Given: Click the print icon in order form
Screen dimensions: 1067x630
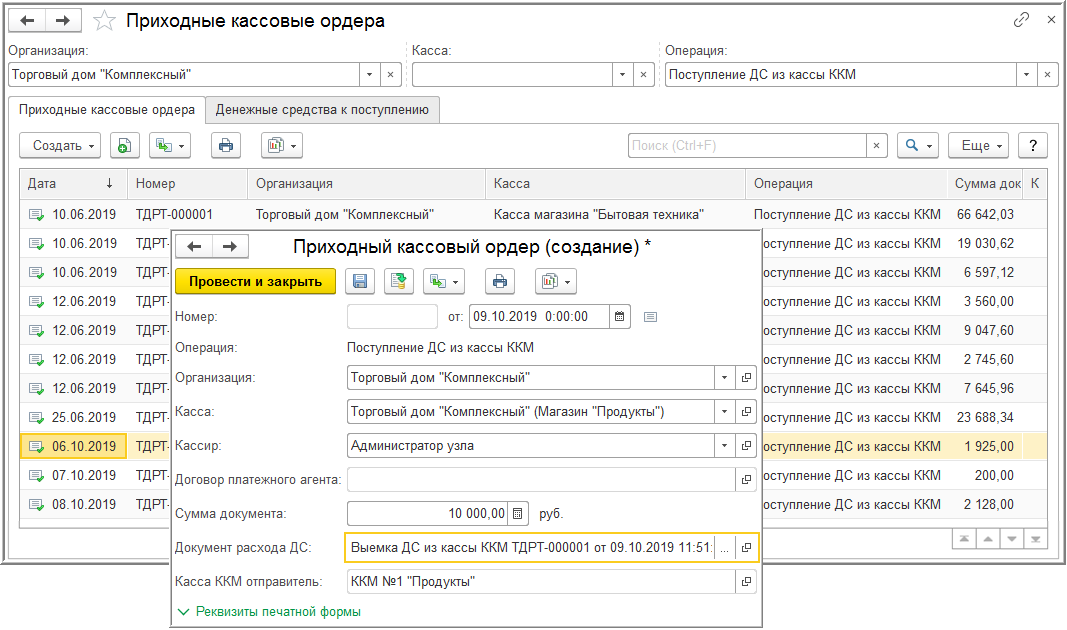Looking at the screenshot, I should pyautogui.click(x=499, y=282).
